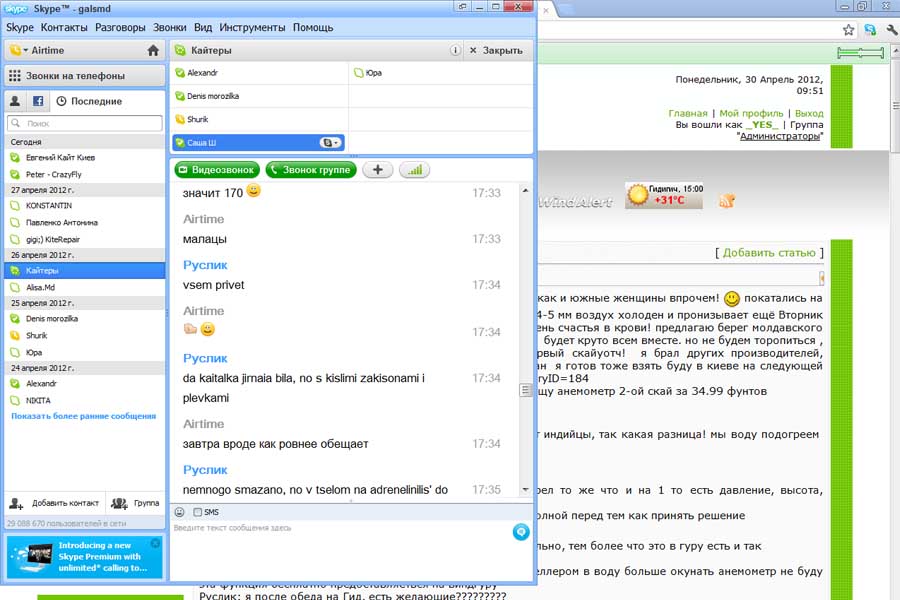Open the Звонки menu
Viewport: 900px width, 600px height.
point(169,28)
